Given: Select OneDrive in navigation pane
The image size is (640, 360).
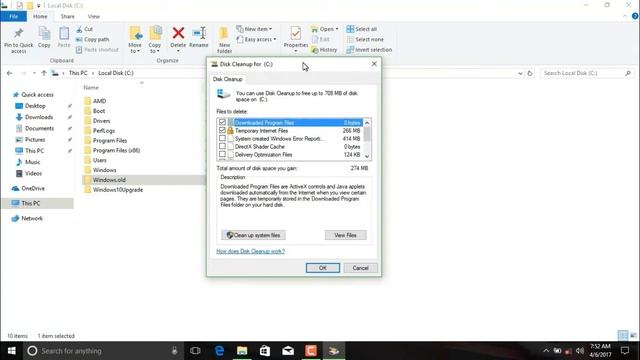Looking at the screenshot, I should click(x=33, y=189).
